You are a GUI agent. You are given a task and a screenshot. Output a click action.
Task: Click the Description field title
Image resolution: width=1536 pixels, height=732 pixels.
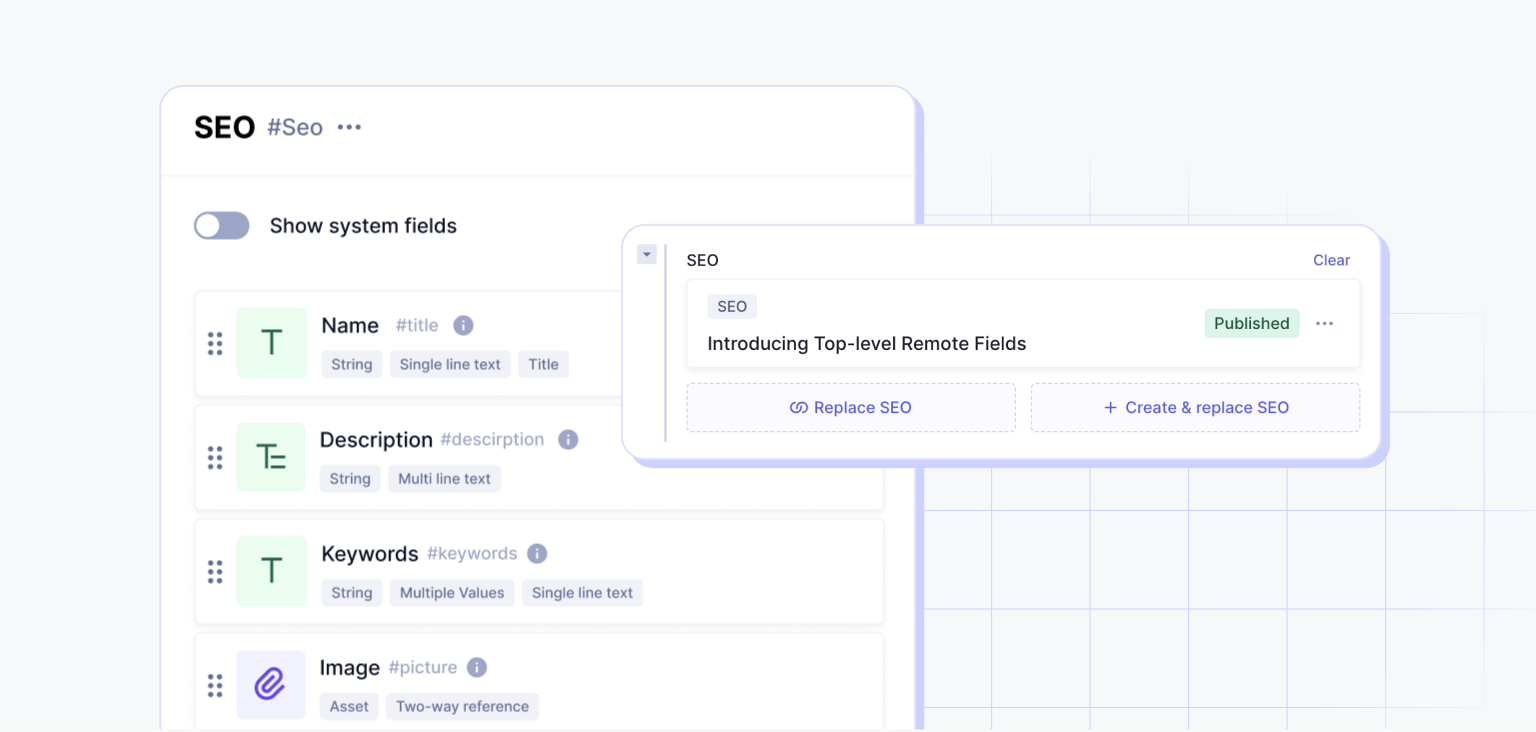pos(376,439)
